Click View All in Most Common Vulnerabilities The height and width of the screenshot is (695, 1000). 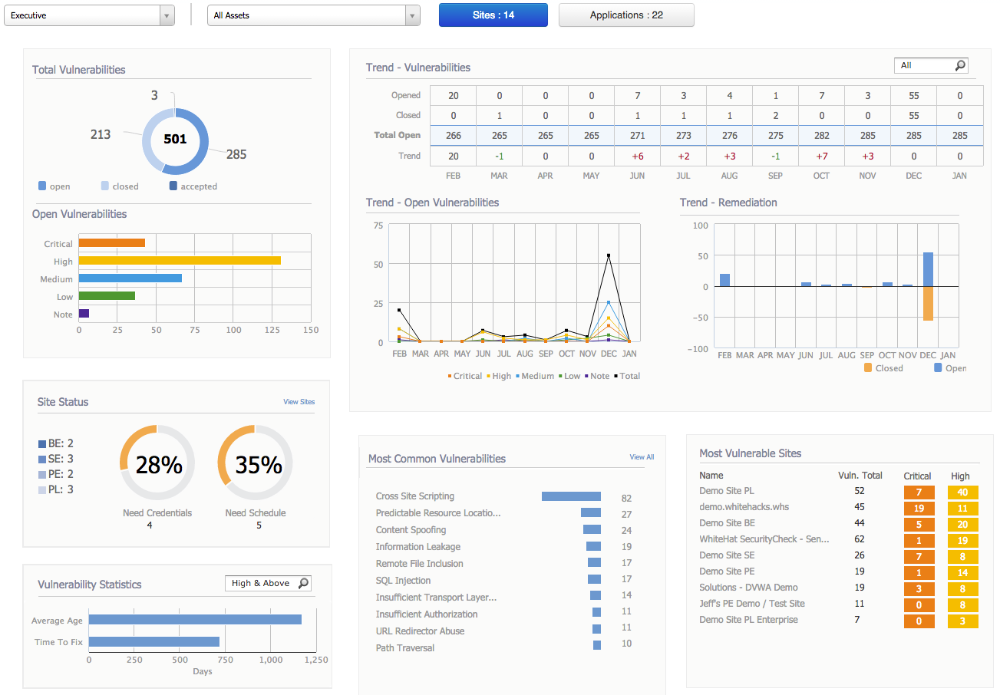coord(642,457)
